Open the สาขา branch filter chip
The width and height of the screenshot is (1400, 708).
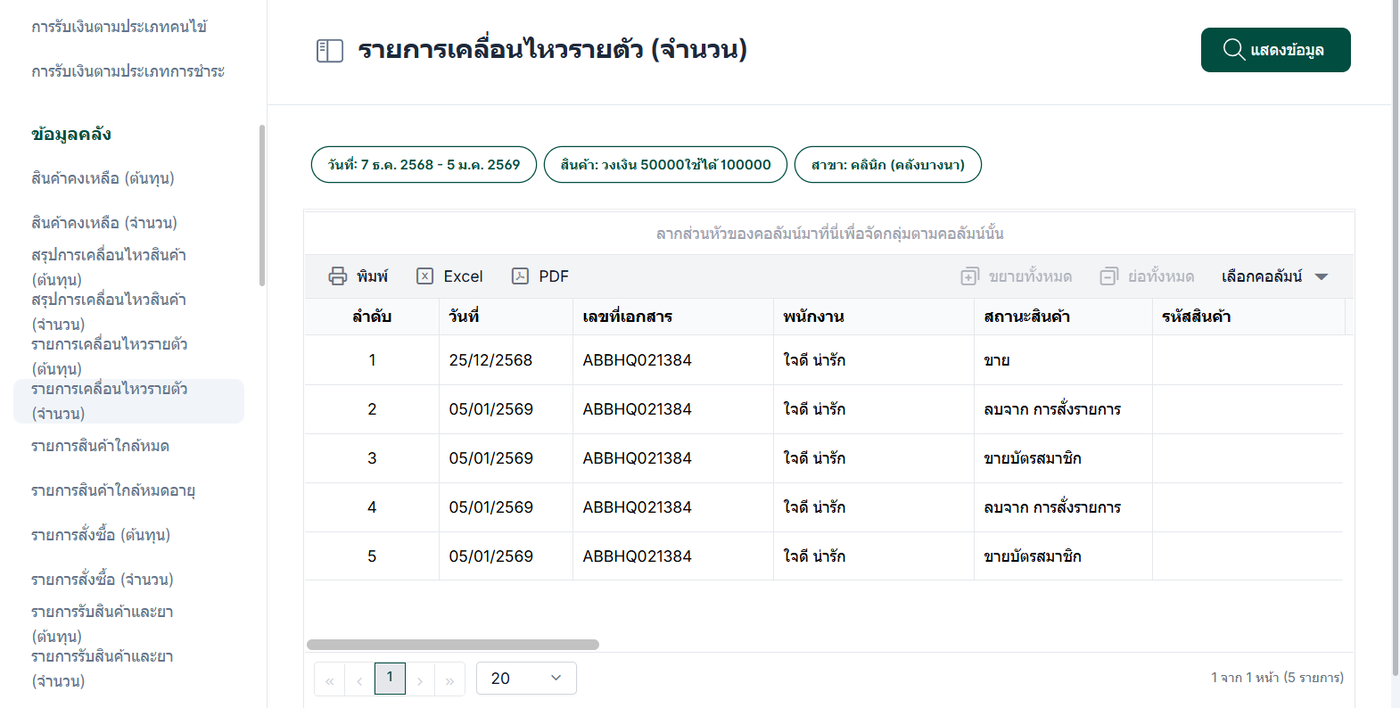click(x=887, y=165)
